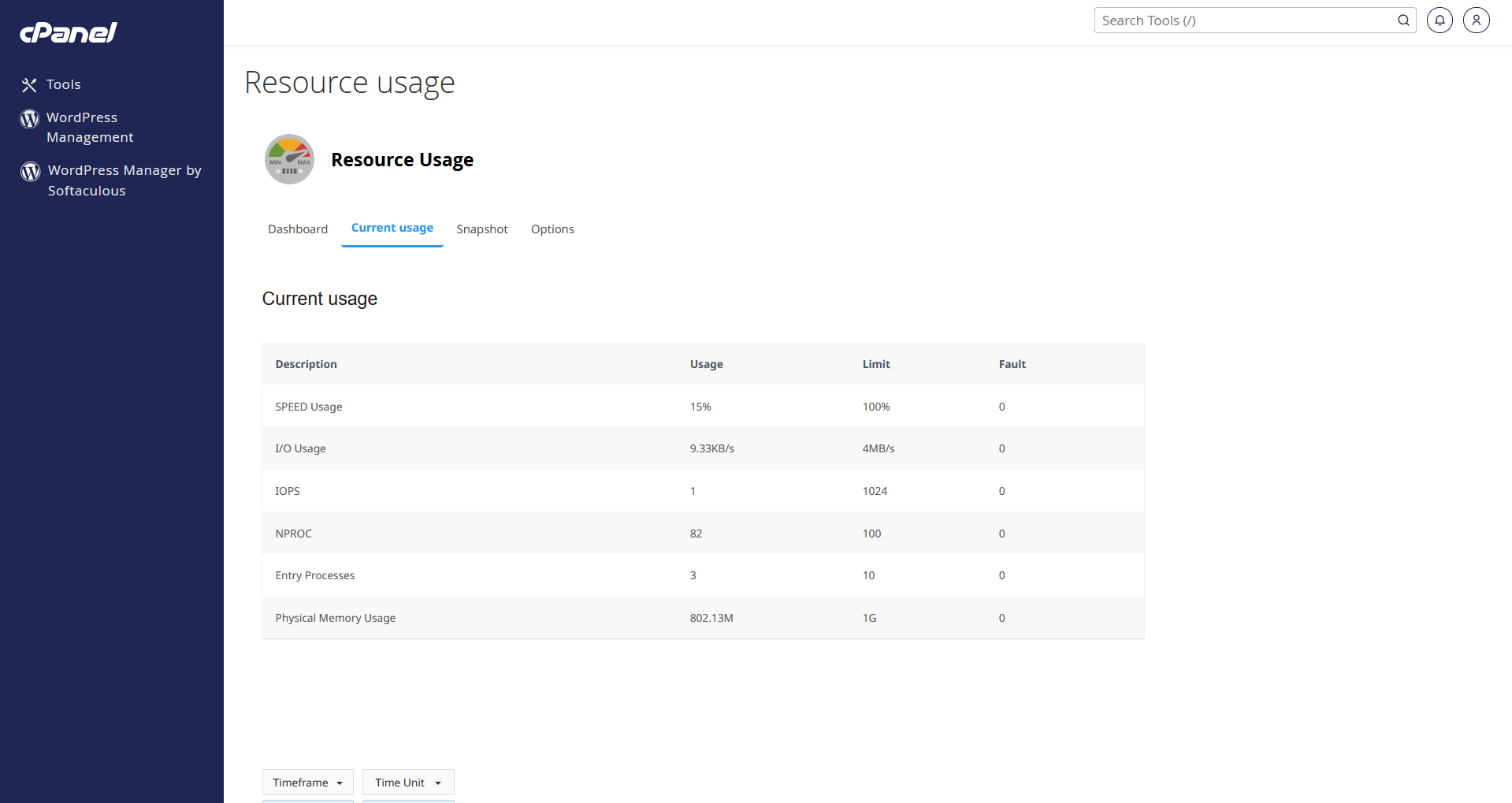
Task: Open the Tools wrench icon
Action: click(29, 85)
